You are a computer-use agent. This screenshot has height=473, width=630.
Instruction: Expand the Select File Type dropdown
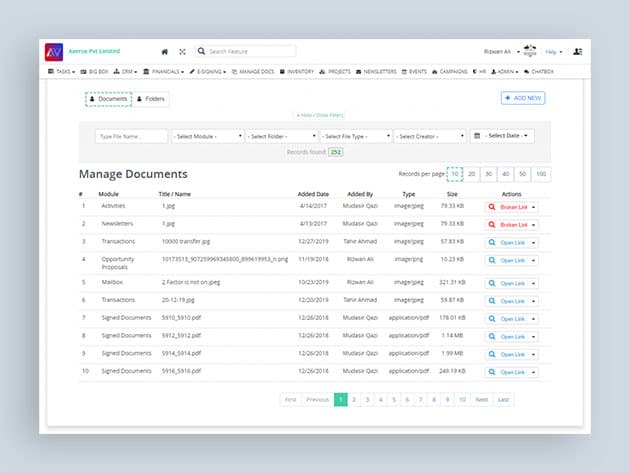click(356, 136)
